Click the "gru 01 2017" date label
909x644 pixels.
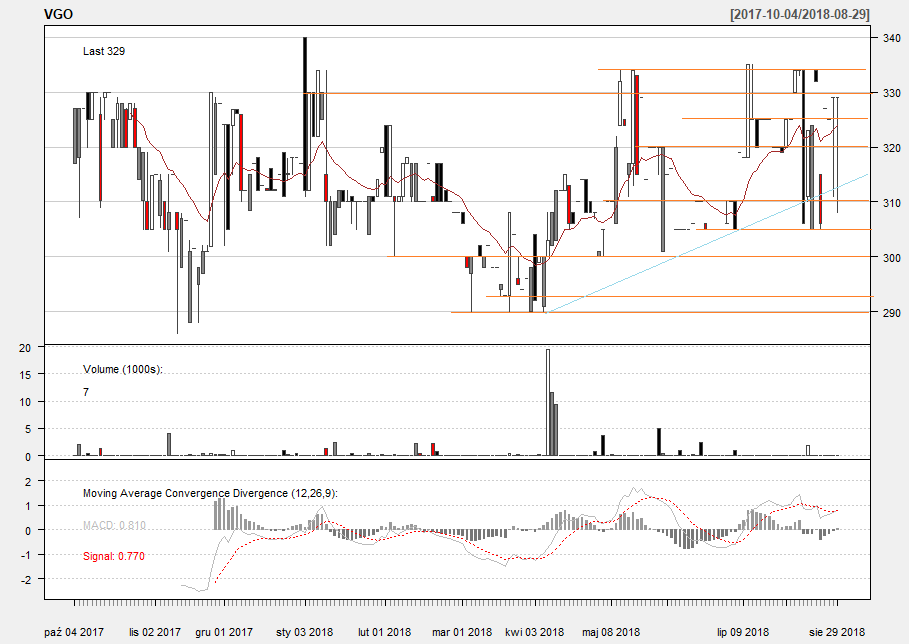click(x=224, y=632)
